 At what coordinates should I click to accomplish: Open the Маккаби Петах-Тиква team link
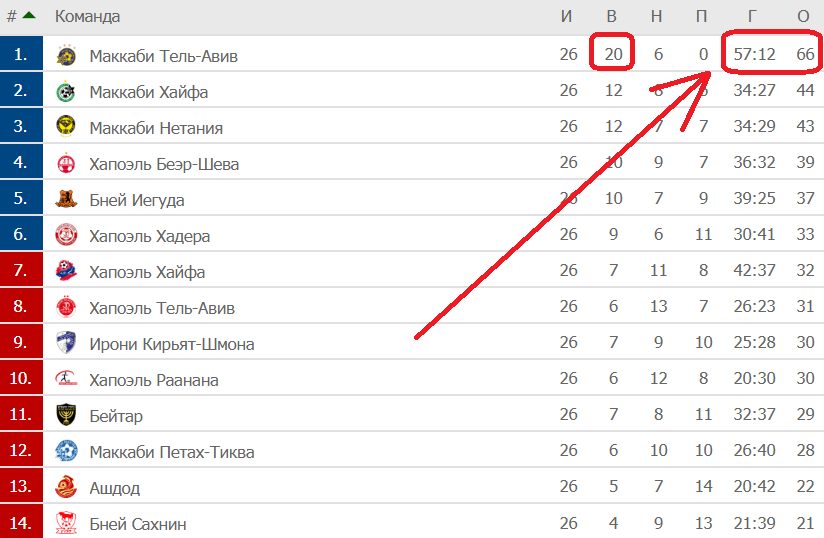tap(172, 452)
